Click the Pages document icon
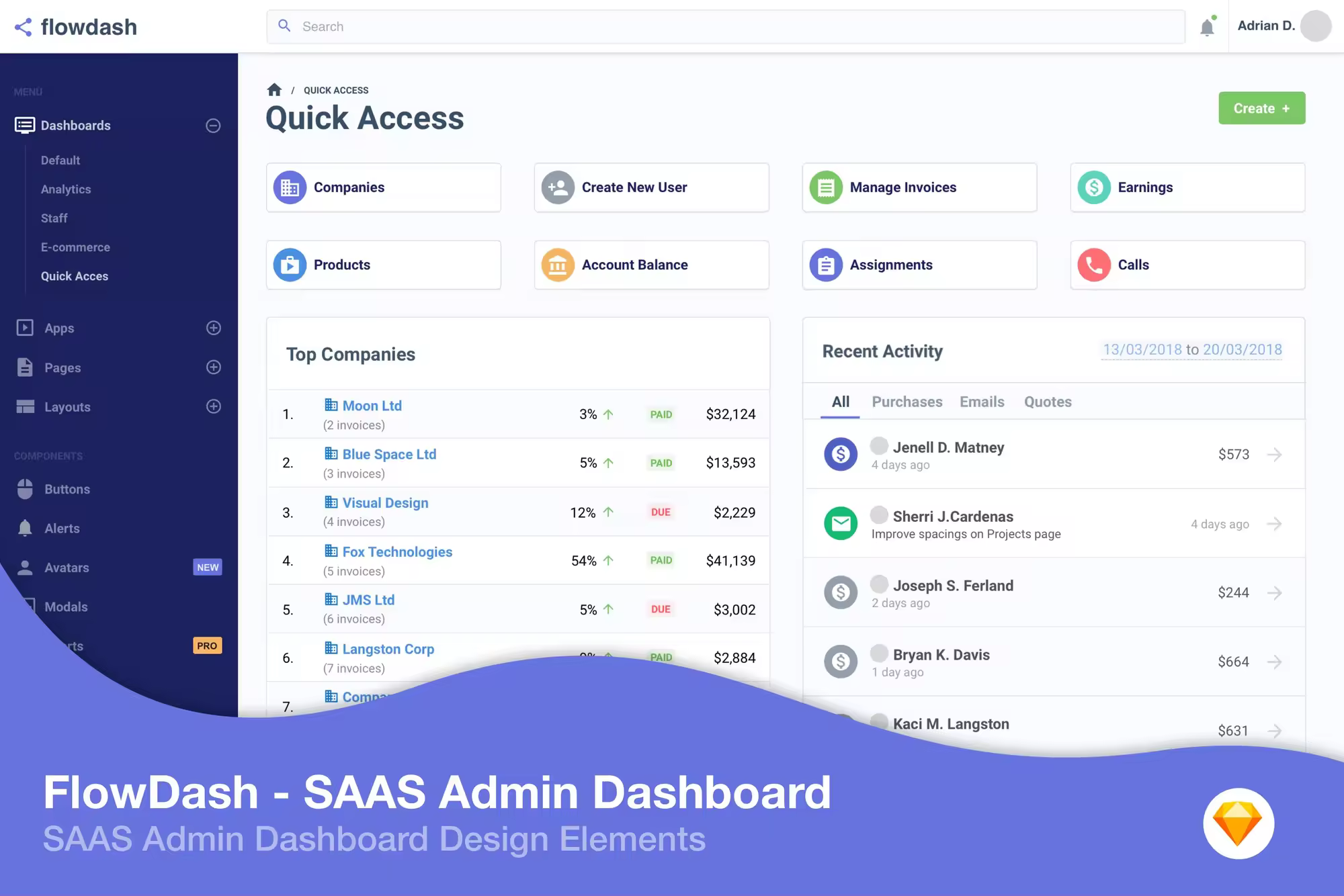This screenshot has height=896, width=1344. (25, 367)
